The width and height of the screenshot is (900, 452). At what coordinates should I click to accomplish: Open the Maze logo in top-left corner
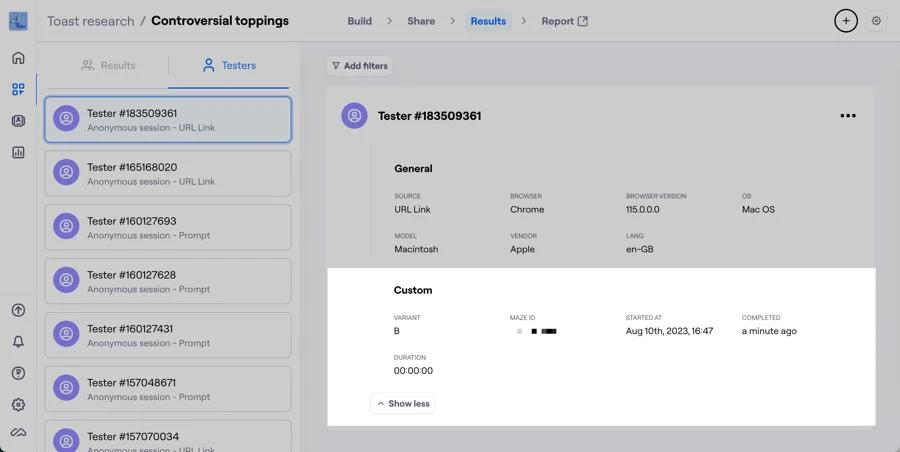(x=18, y=21)
